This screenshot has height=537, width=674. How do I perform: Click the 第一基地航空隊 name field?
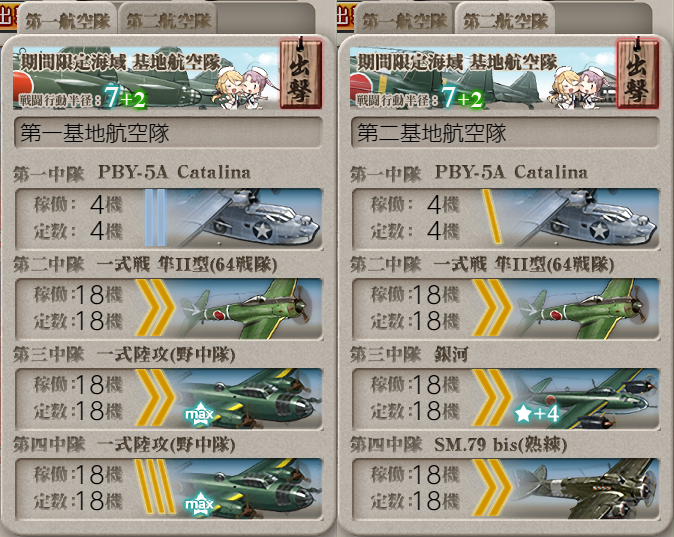(x=168, y=133)
